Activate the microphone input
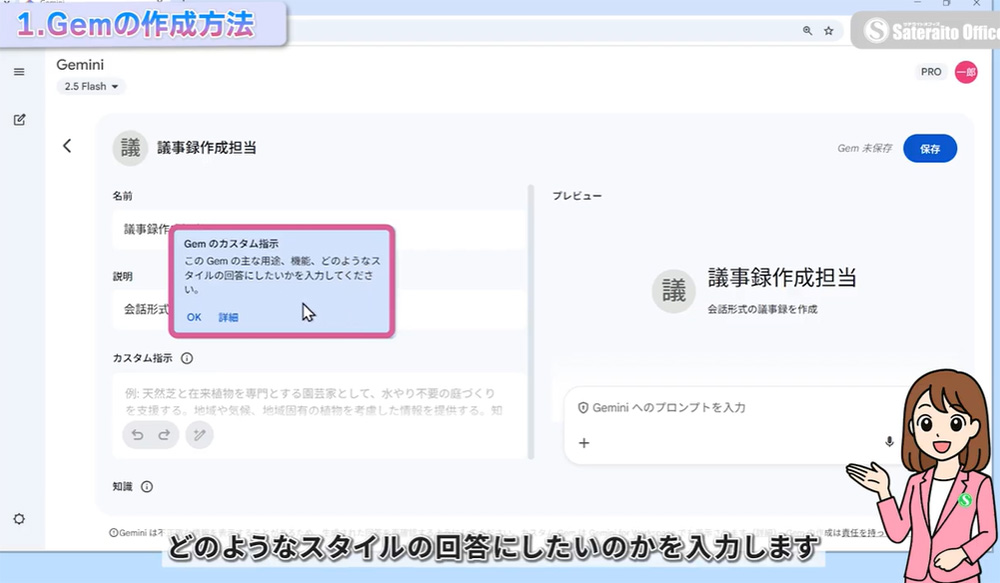The height and width of the screenshot is (583, 1000). pos(889,441)
